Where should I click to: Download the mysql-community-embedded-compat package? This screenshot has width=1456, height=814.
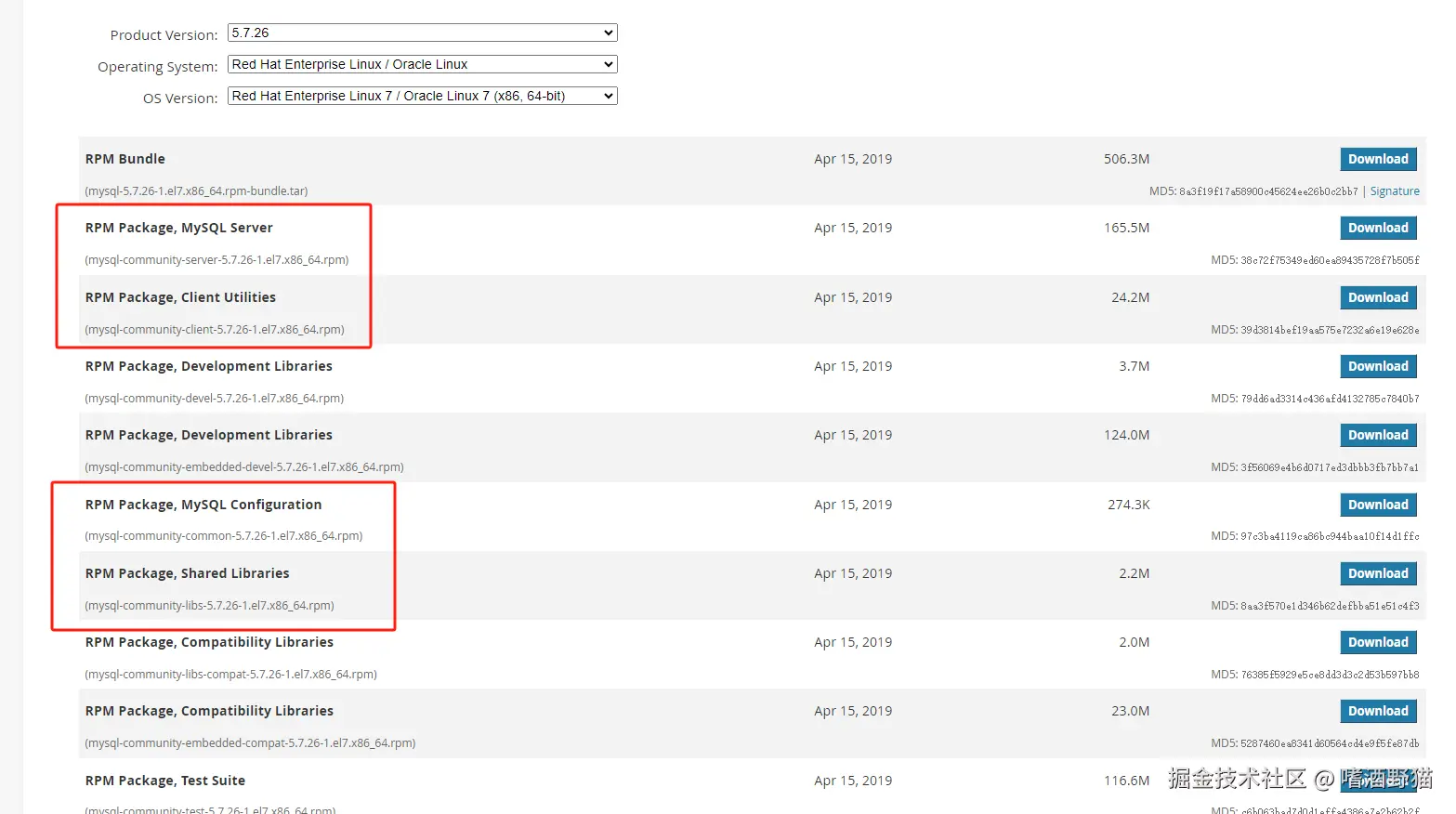pos(1378,711)
